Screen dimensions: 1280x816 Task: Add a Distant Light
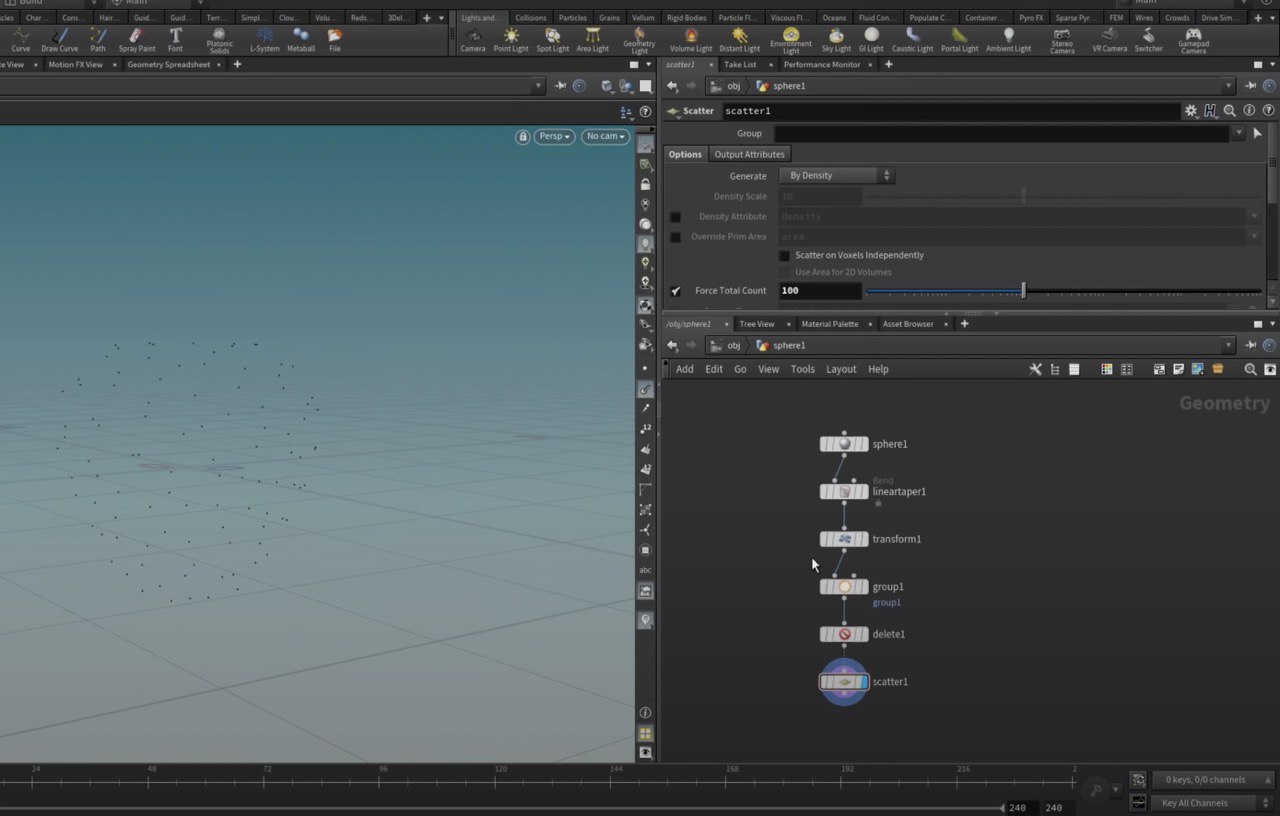click(x=739, y=40)
